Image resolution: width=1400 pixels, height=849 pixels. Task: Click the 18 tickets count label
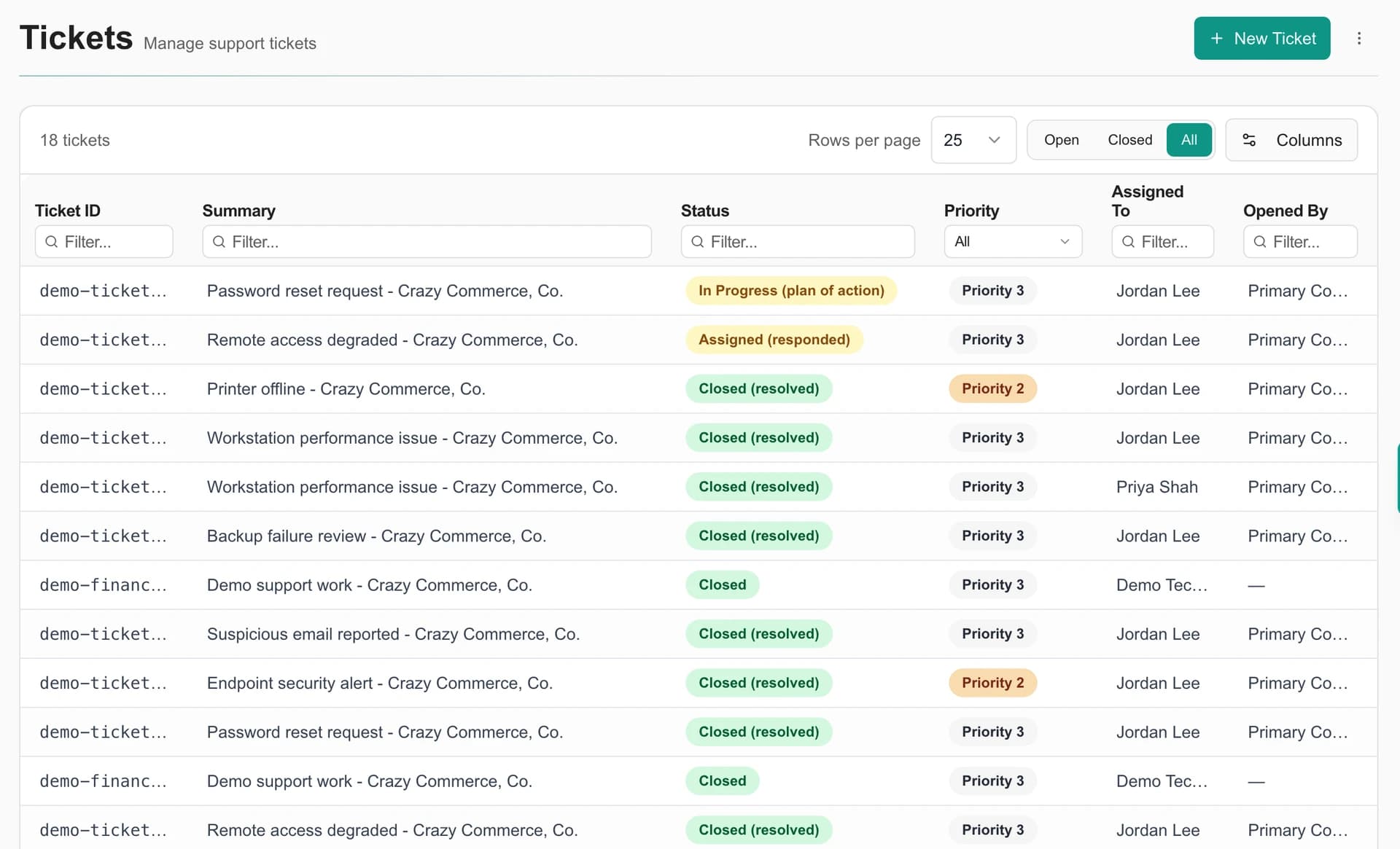click(75, 140)
